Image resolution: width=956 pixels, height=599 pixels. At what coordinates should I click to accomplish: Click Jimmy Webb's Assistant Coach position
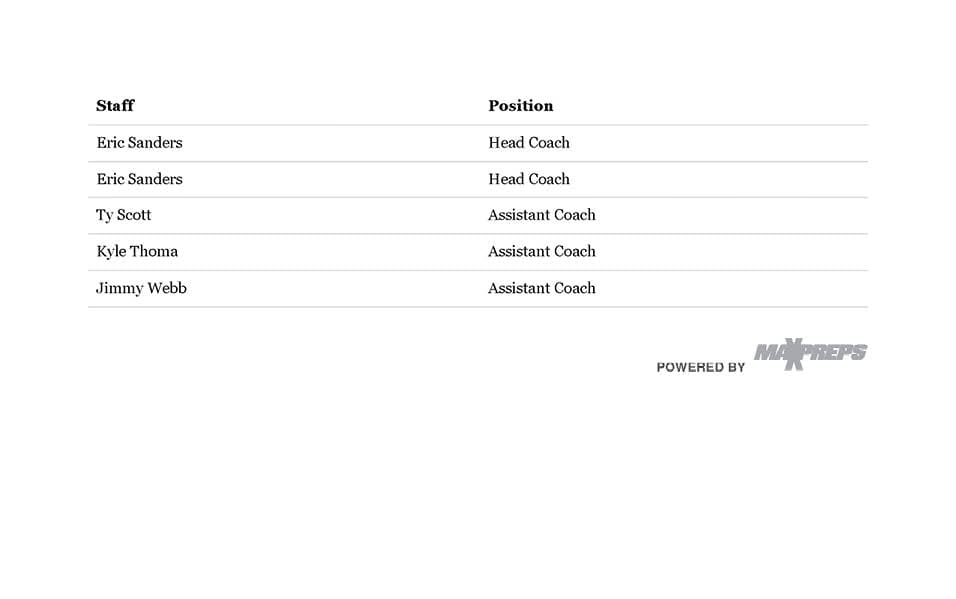[541, 288]
